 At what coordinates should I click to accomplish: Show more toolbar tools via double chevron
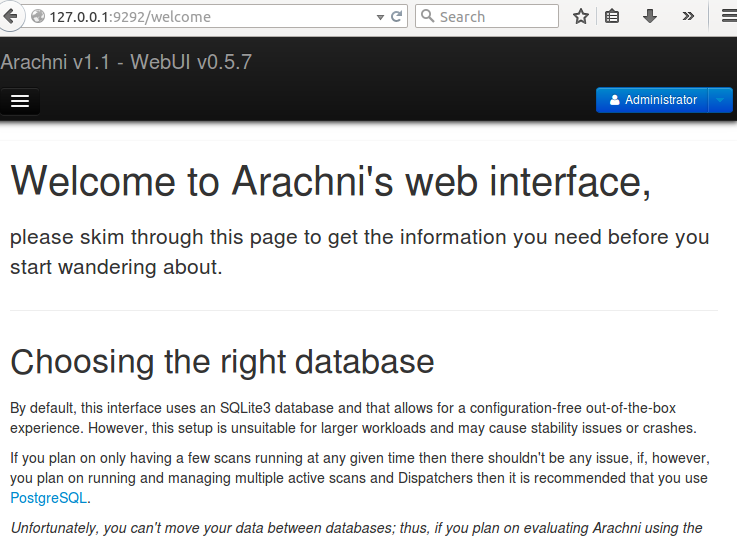coord(688,17)
